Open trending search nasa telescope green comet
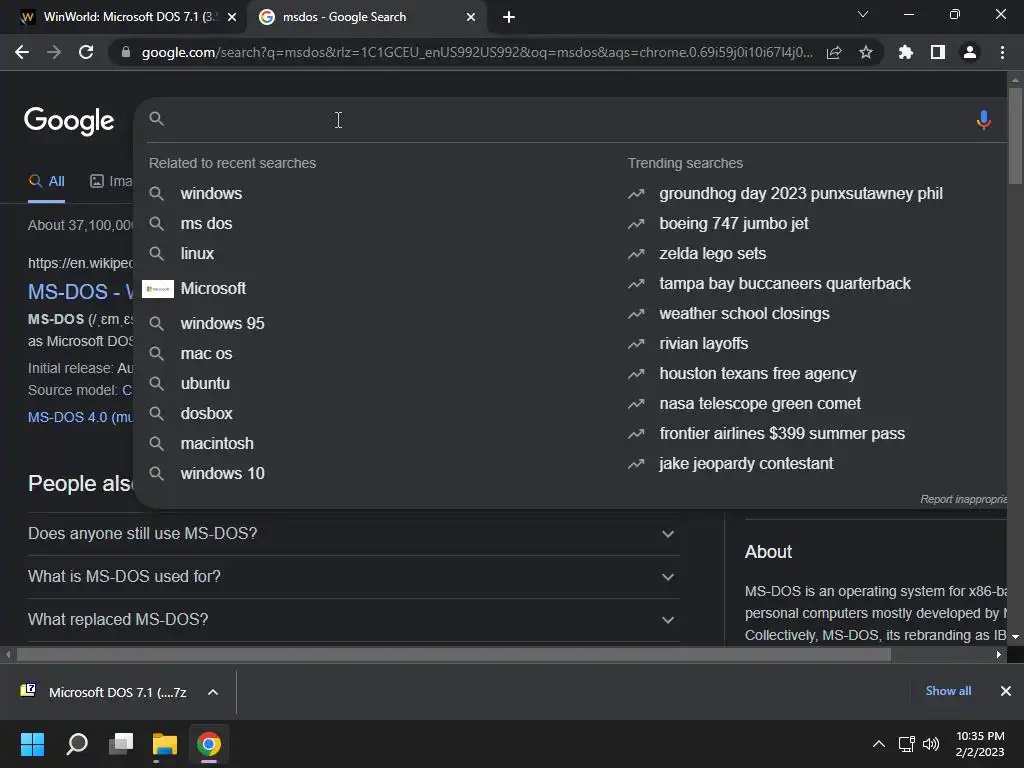Image resolution: width=1024 pixels, height=768 pixels. tap(760, 404)
